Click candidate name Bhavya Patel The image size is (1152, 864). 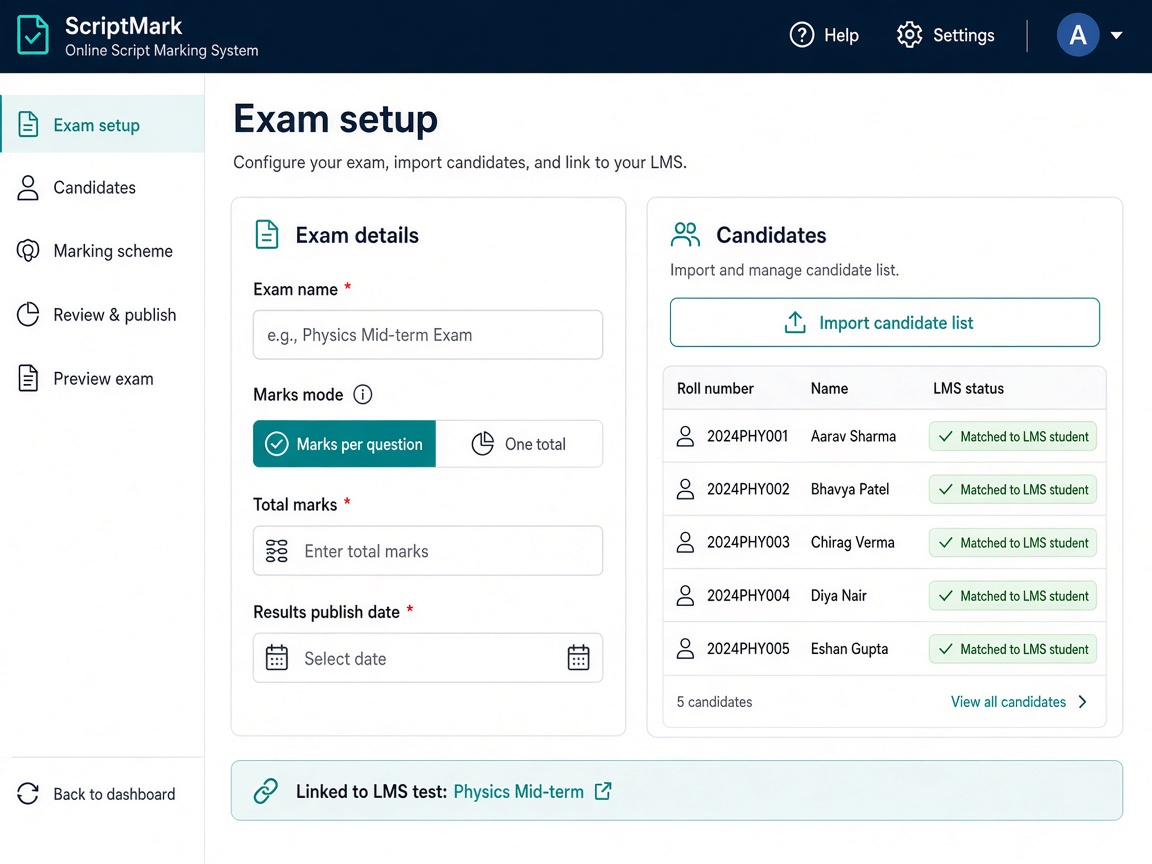849,489
